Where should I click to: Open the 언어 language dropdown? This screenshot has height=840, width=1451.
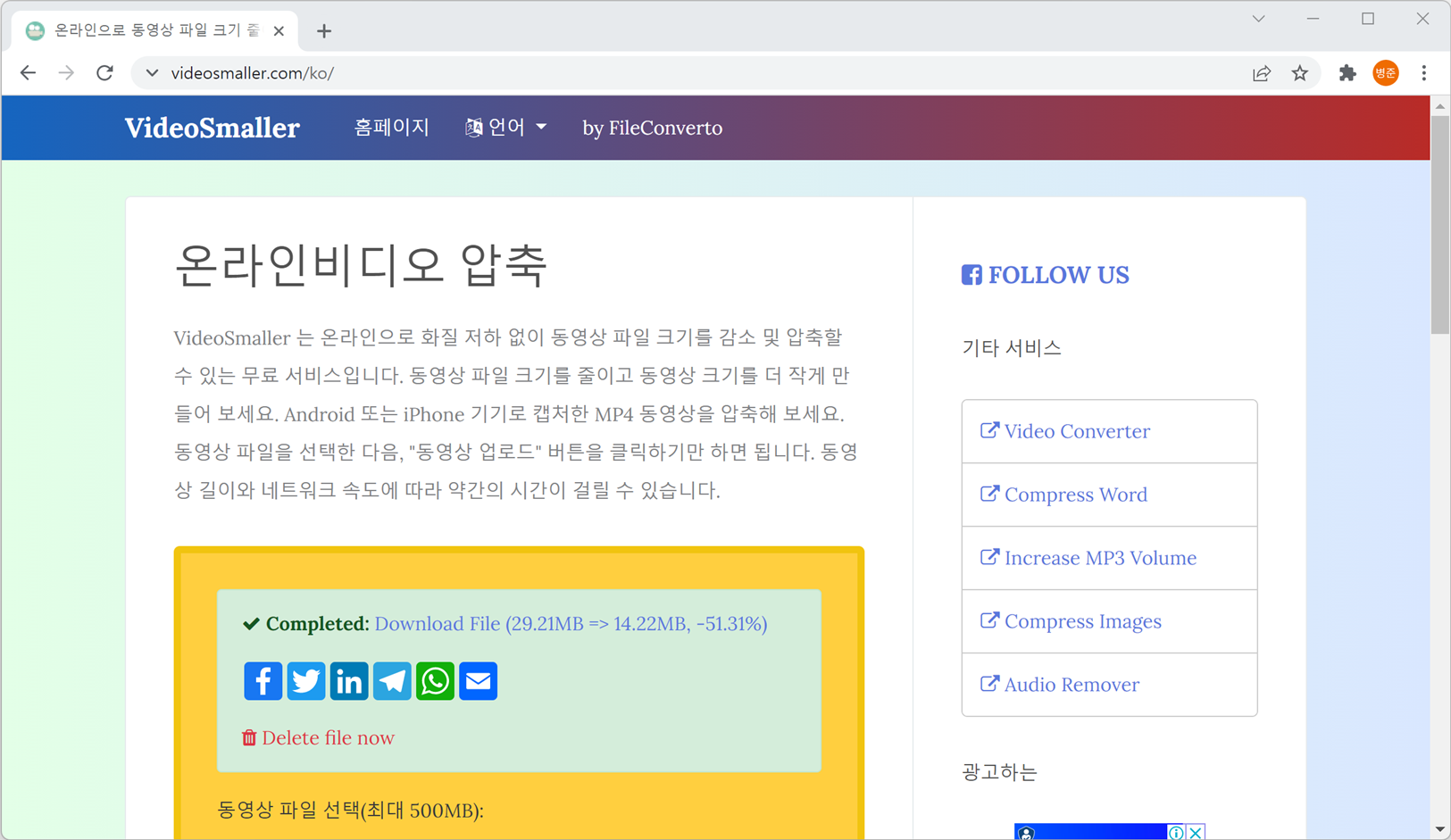pyautogui.click(x=505, y=128)
